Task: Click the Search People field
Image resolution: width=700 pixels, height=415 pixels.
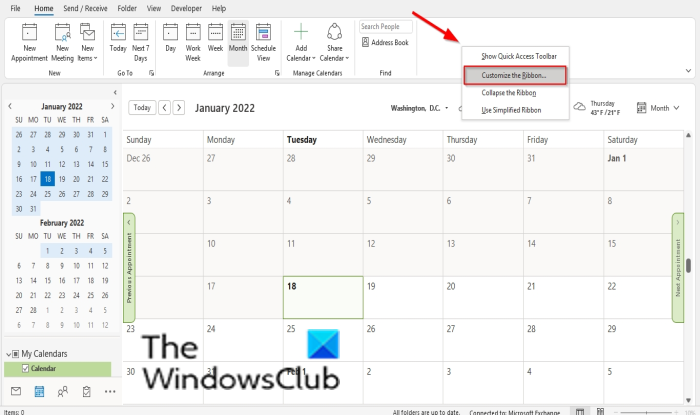Action: coord(386,26)
